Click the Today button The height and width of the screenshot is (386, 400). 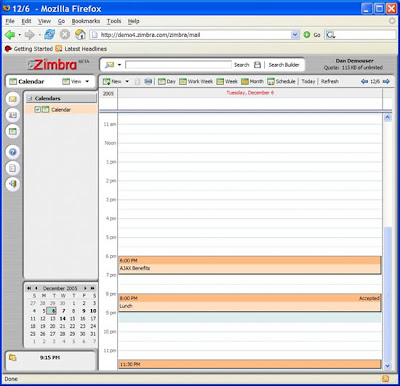(x=308, y=81)
